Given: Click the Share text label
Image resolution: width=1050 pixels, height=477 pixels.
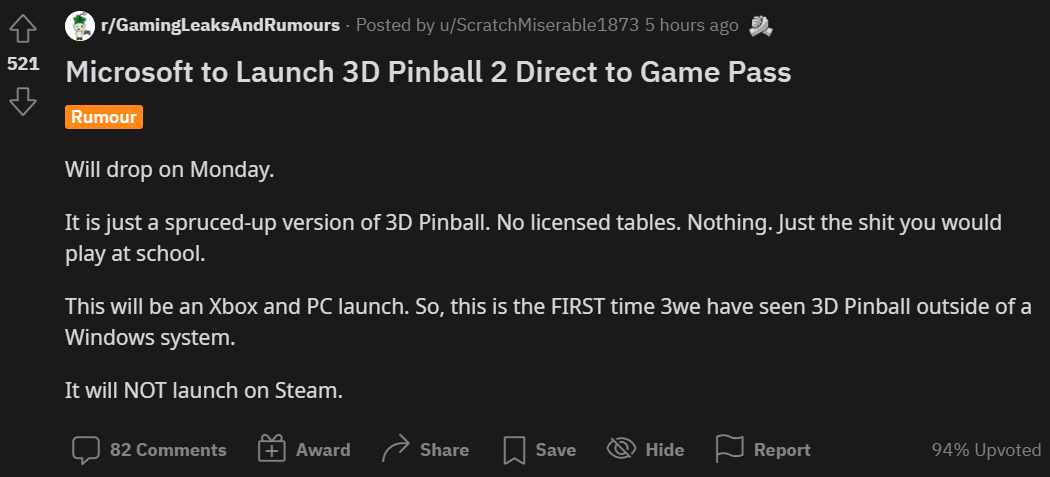Looking at the screenshot, I should point(445,450).
